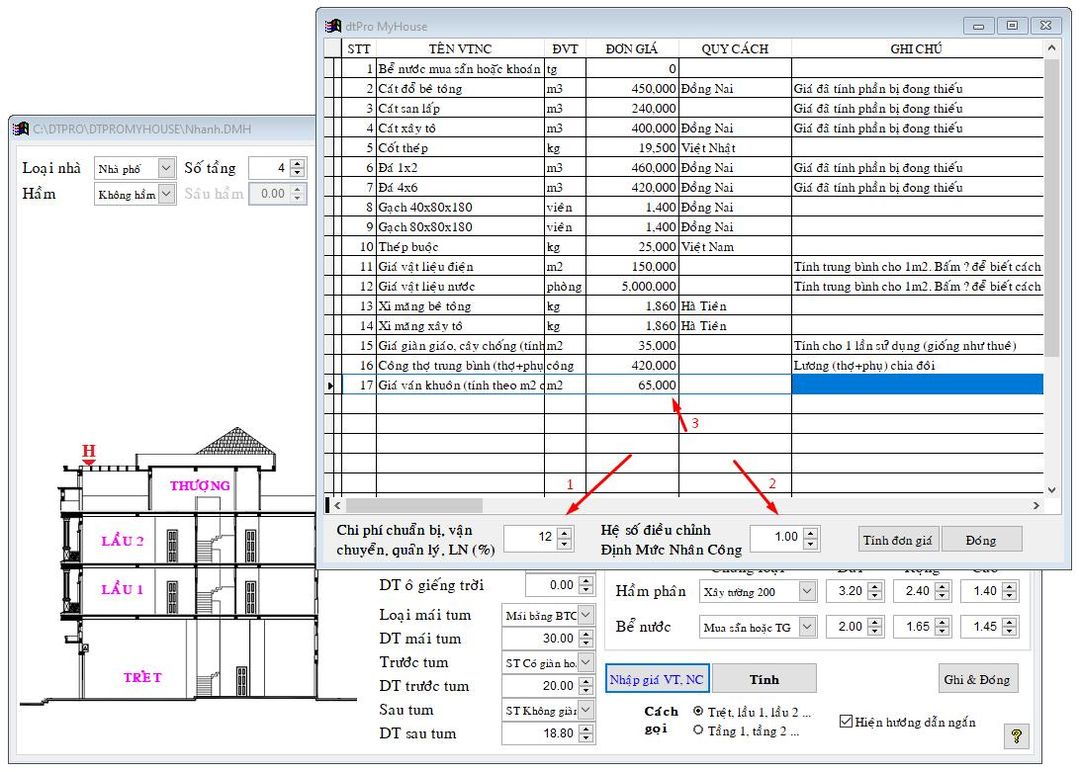Toggle Hiện hướng dẫn ngắn checkbox
This screenshot has width=1080, height=772.
[846, 721]
